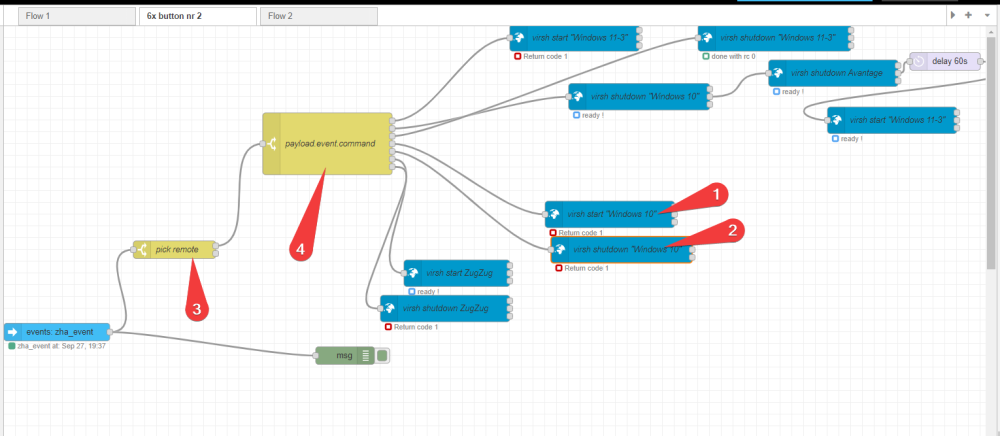Select virsh start ZugZug node
1000x436 pixels.
pyautogui.click(x=457, y=273)
